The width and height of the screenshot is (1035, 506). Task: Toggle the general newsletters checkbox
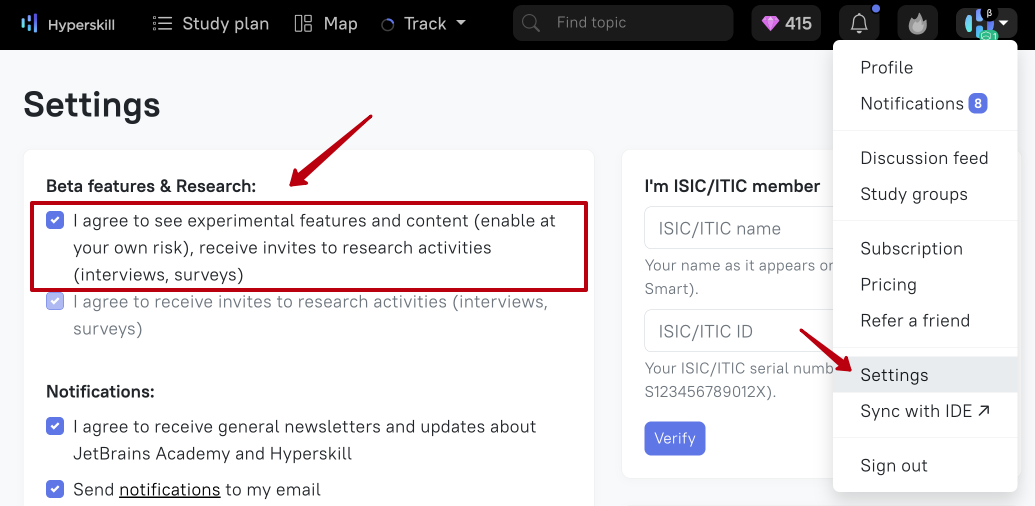click(55, 426)
